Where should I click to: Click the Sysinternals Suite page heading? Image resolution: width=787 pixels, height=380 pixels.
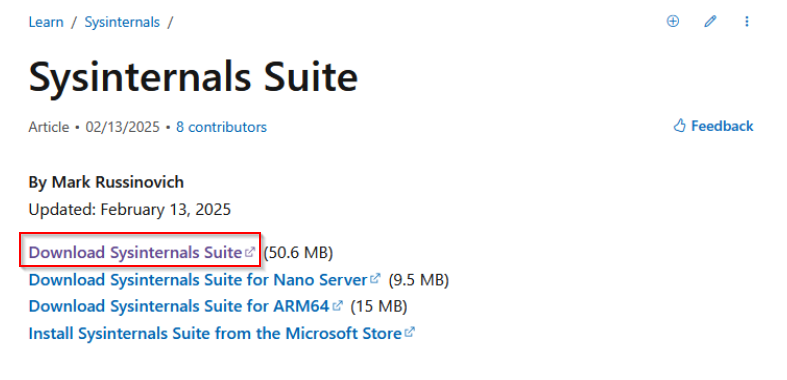coord(193,77)
